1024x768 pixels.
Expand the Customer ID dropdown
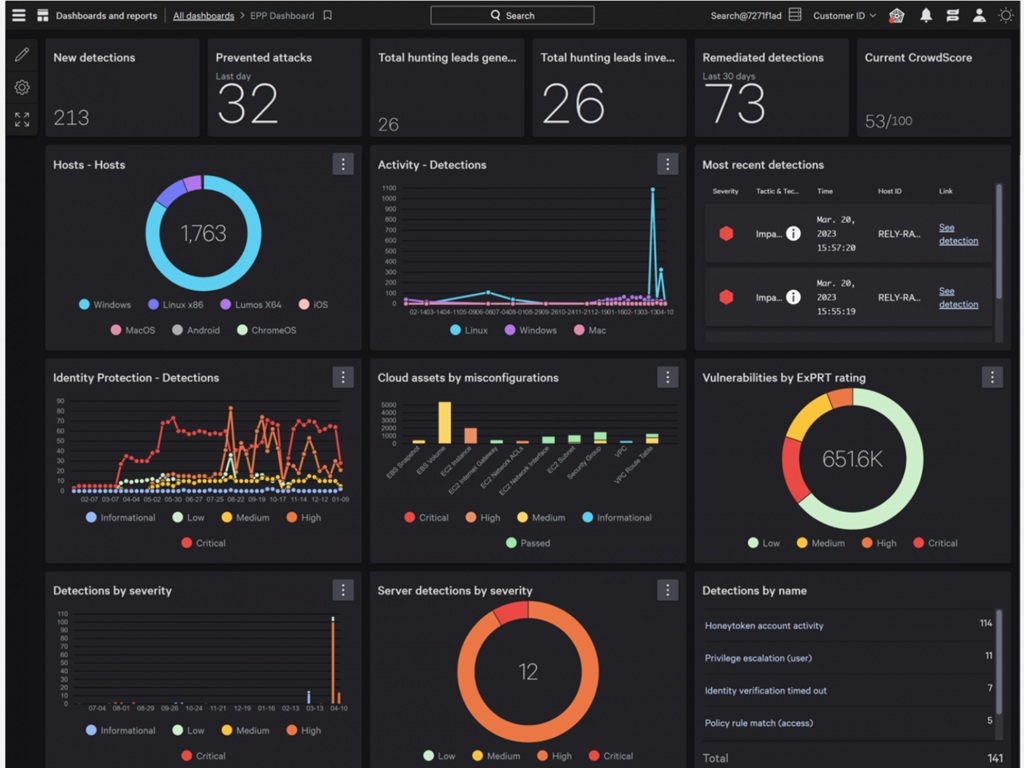pyautogui.click(x=844, y=16)
